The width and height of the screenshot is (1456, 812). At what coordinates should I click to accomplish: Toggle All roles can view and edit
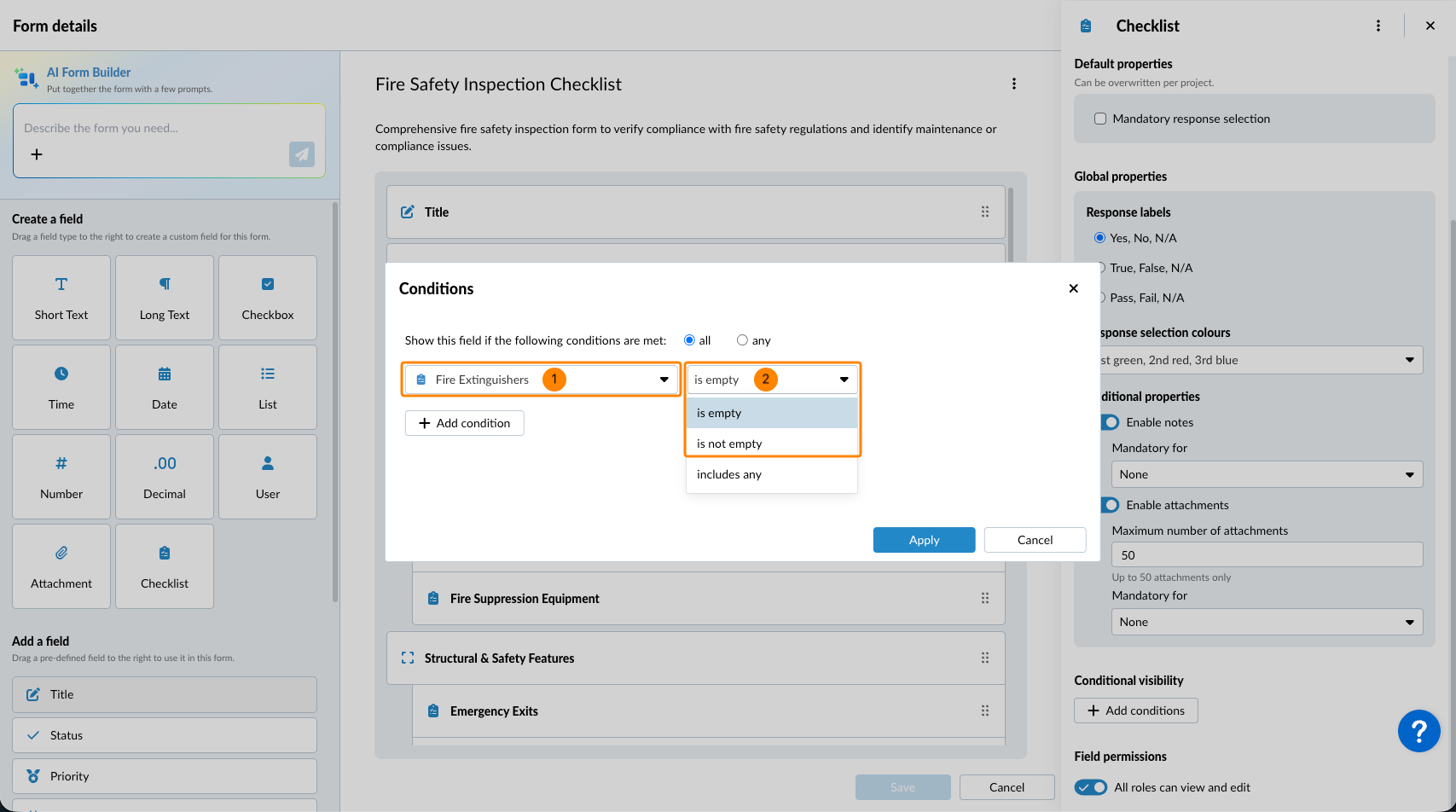click(x=1091, y=787)
